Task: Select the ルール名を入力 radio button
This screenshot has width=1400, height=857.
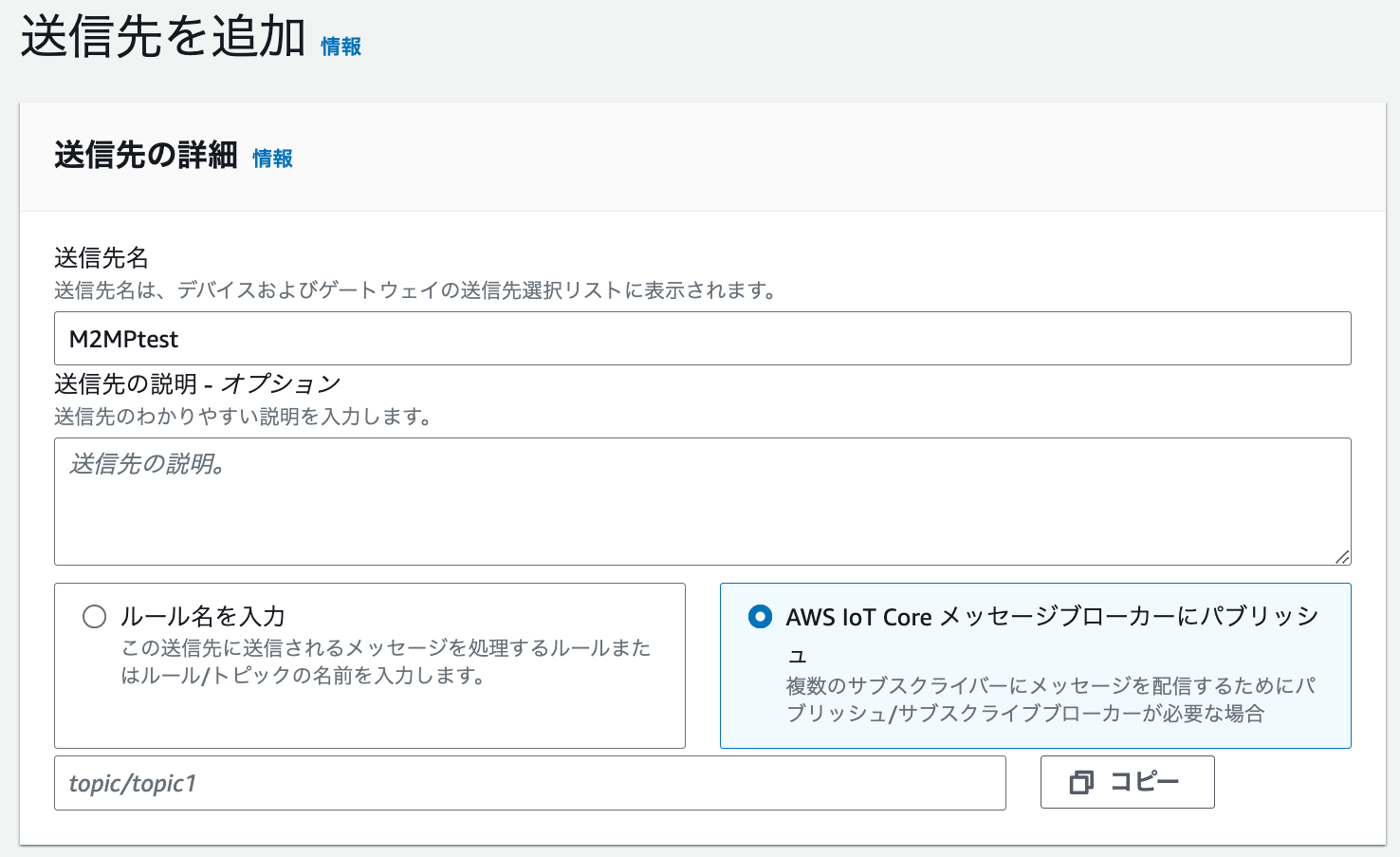Action: [95, 617]
